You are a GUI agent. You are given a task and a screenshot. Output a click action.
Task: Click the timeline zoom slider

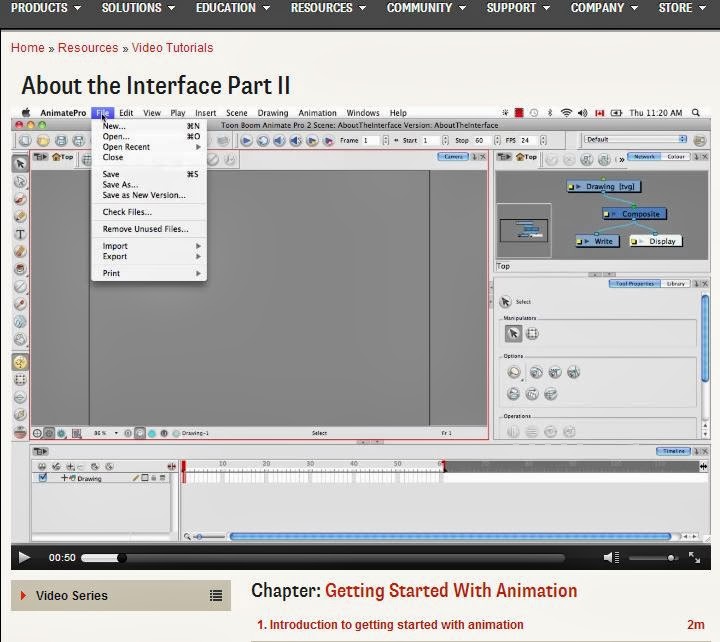coord(209,536)
